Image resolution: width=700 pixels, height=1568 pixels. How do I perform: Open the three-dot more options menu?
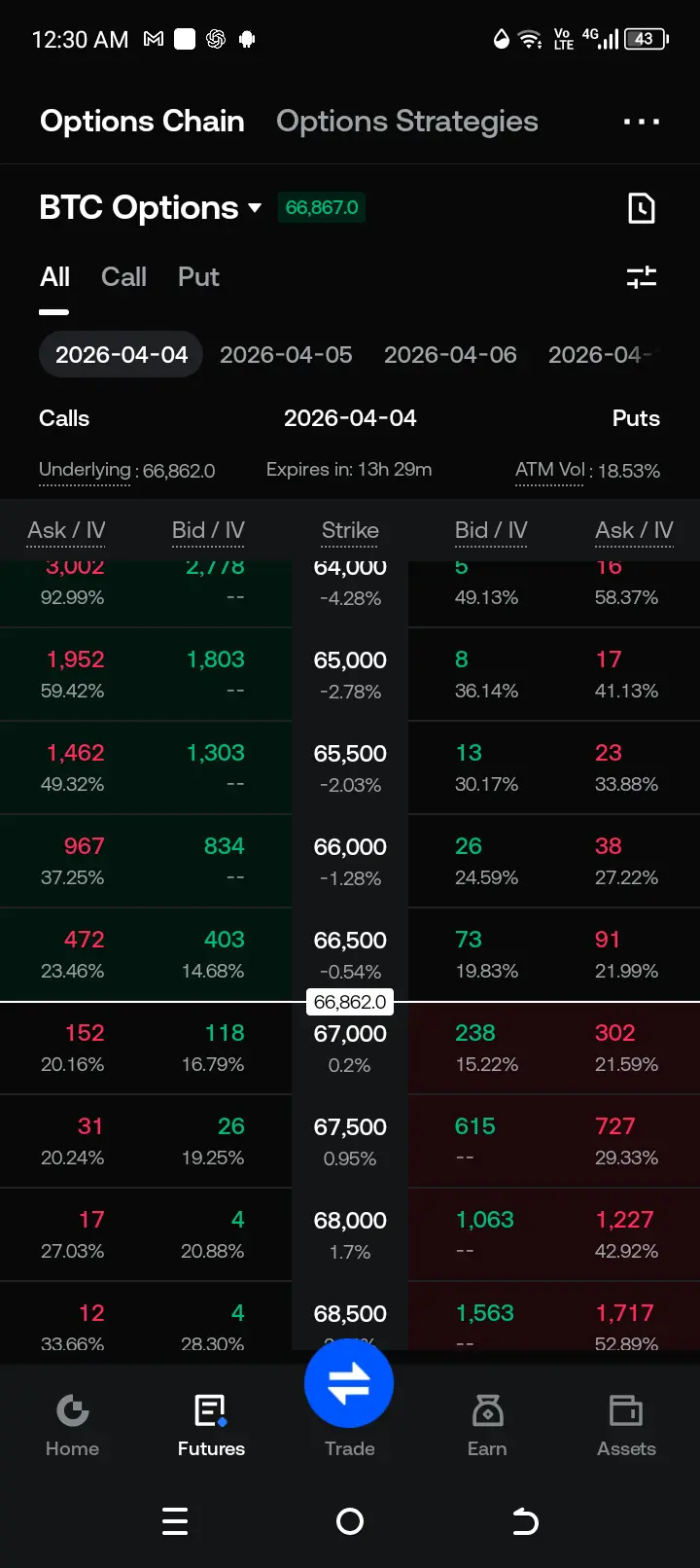pos(642,122)
